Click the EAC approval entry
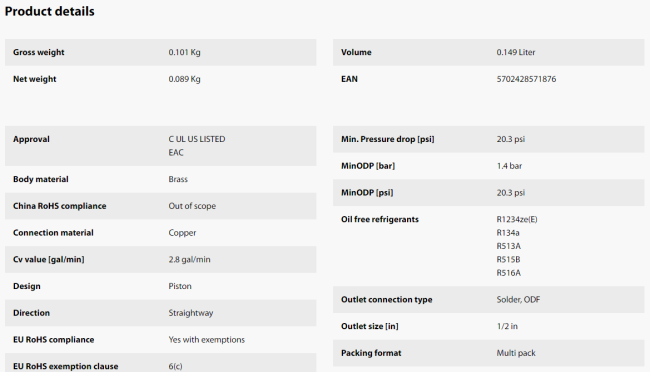 (176, 153)
